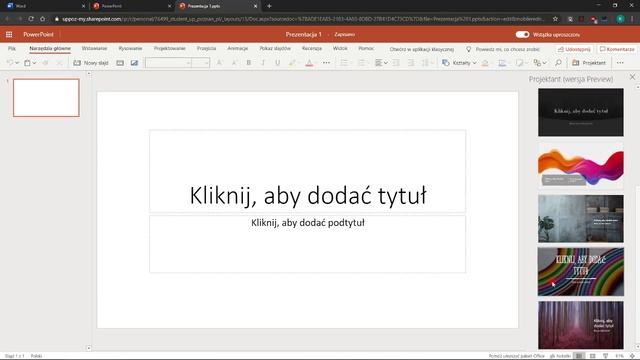Open the Komentarze comments button
The width and height of the screenshot is (640, 360).
[x=617, y=49]
